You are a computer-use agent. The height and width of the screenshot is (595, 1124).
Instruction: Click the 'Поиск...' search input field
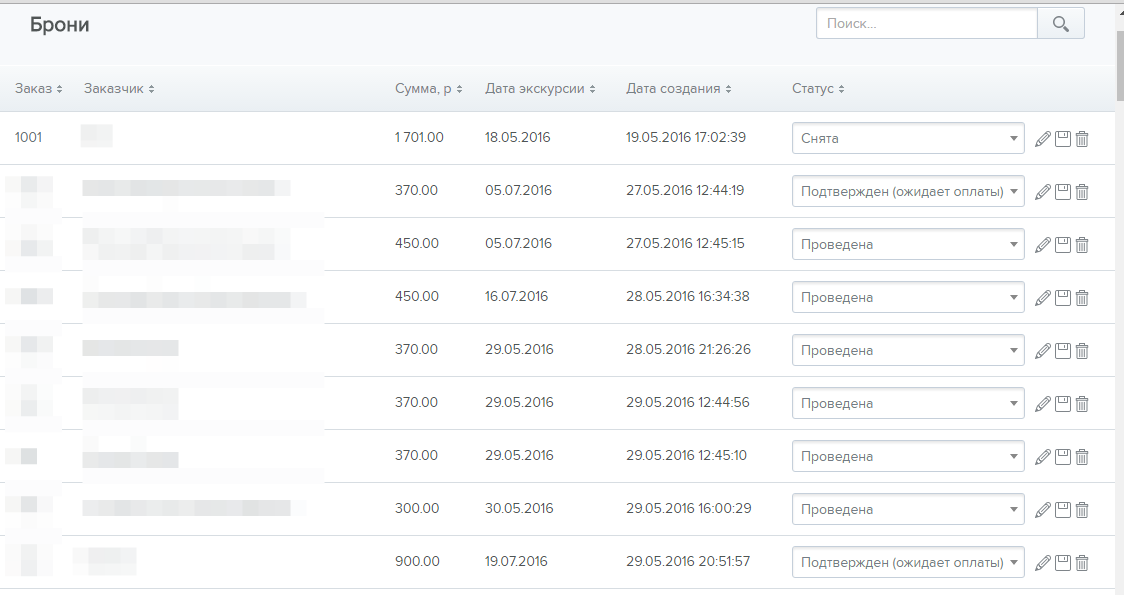coord(926,23)
